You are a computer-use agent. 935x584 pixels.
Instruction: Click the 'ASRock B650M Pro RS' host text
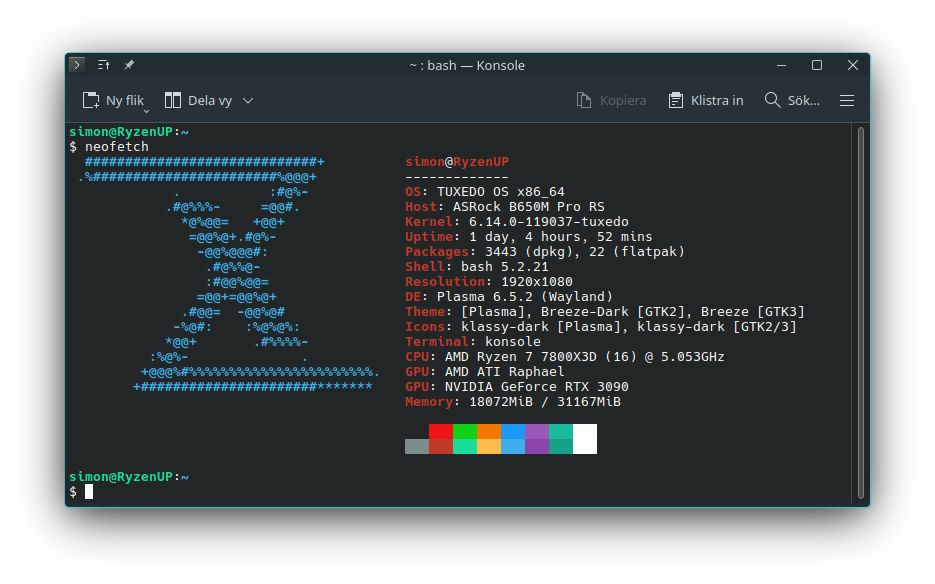click(x=529, y=206)
